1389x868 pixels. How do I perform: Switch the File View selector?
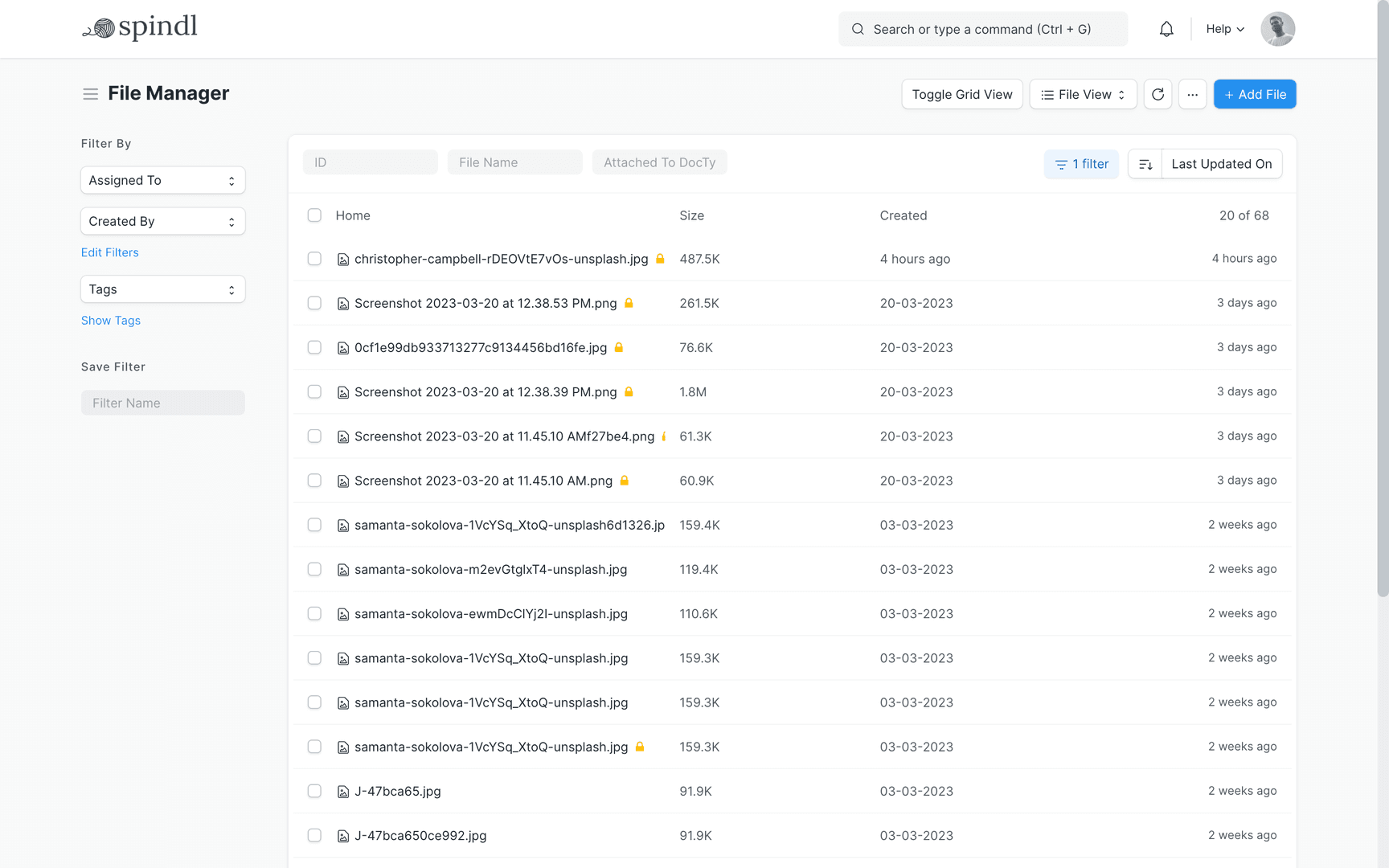pos(1083,94)
